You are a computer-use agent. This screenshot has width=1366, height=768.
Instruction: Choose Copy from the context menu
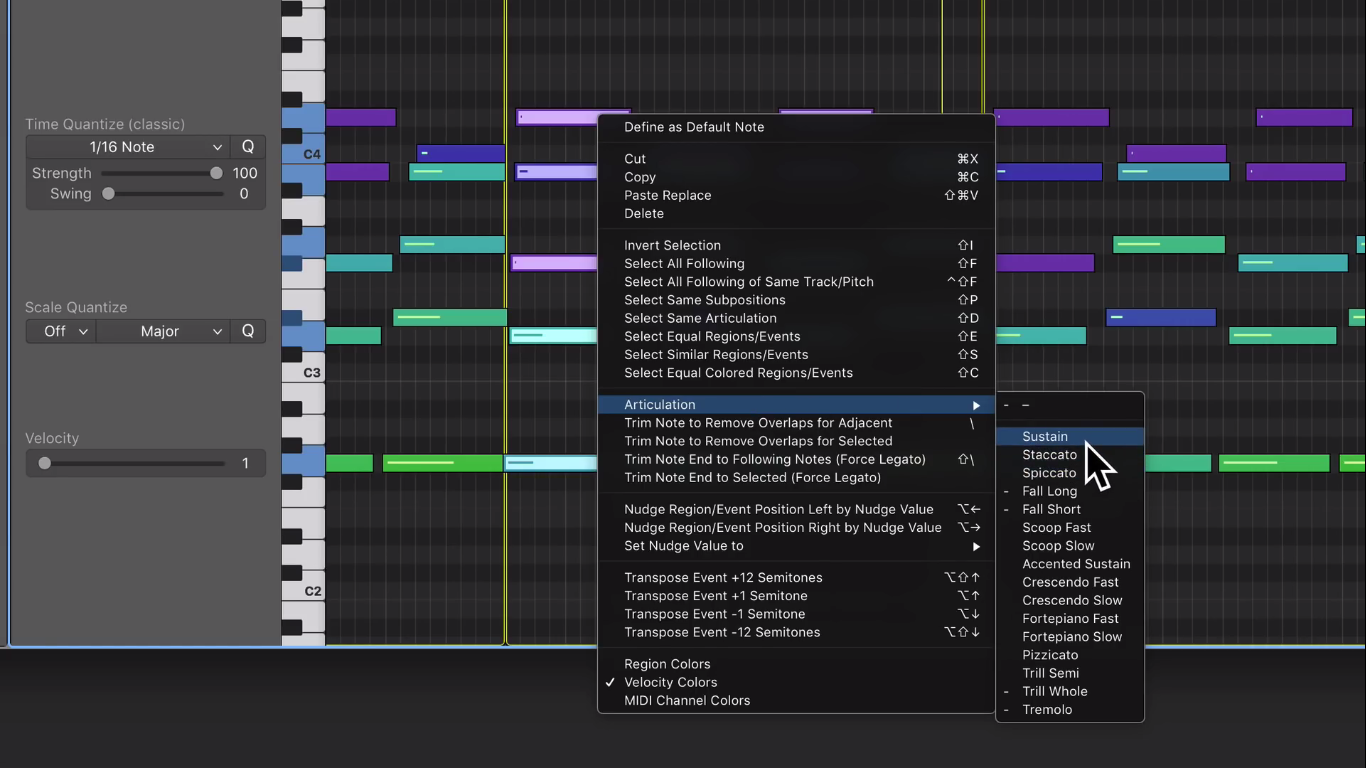click(x=796, y=177)
